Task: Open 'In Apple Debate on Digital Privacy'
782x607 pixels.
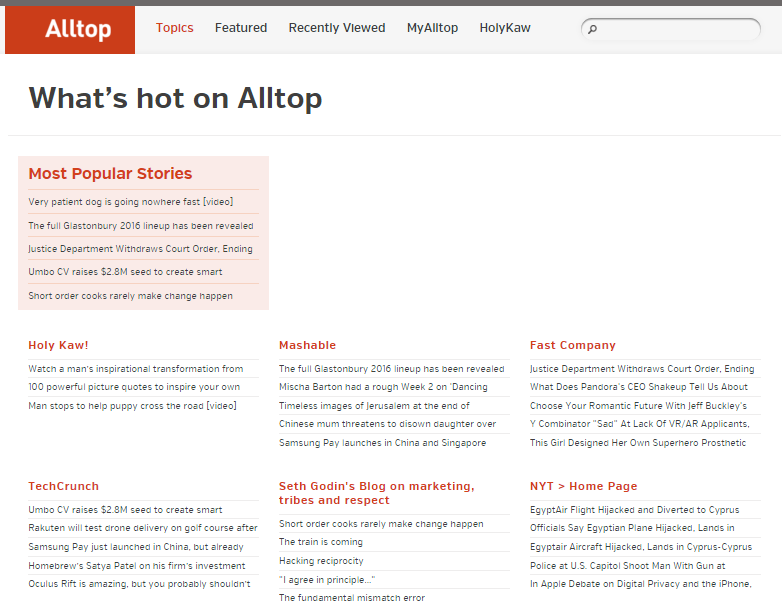Action: point(640,584)
